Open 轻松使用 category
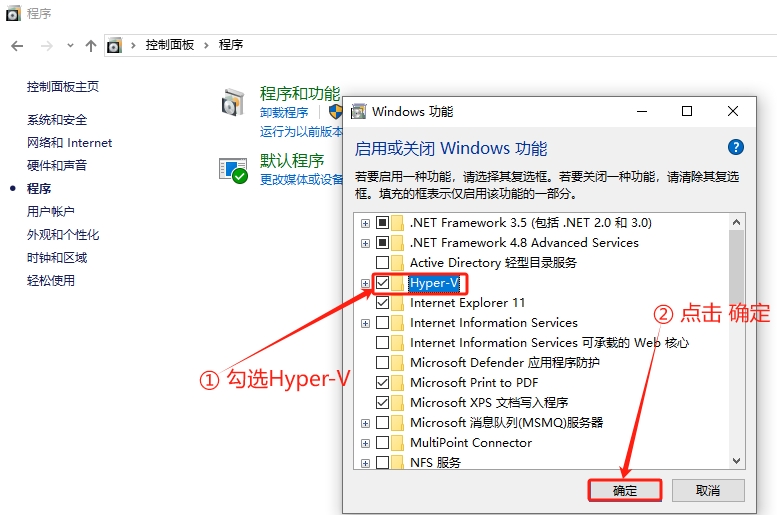This screenshot has height=515, width=777. [51, 281]
